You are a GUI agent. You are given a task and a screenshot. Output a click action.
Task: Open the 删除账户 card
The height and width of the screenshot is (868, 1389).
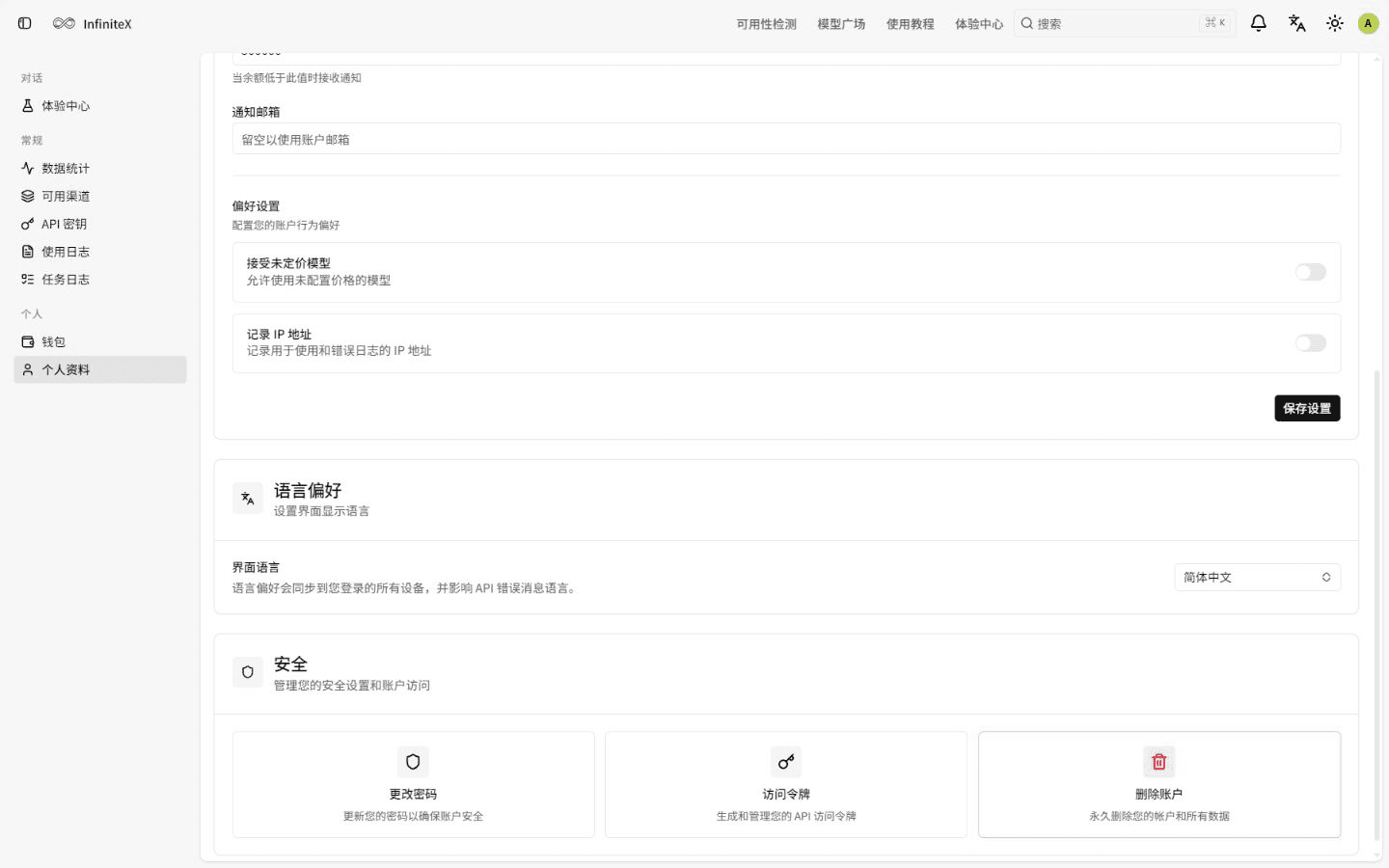pyautogui.click(x=1159, y=784)
